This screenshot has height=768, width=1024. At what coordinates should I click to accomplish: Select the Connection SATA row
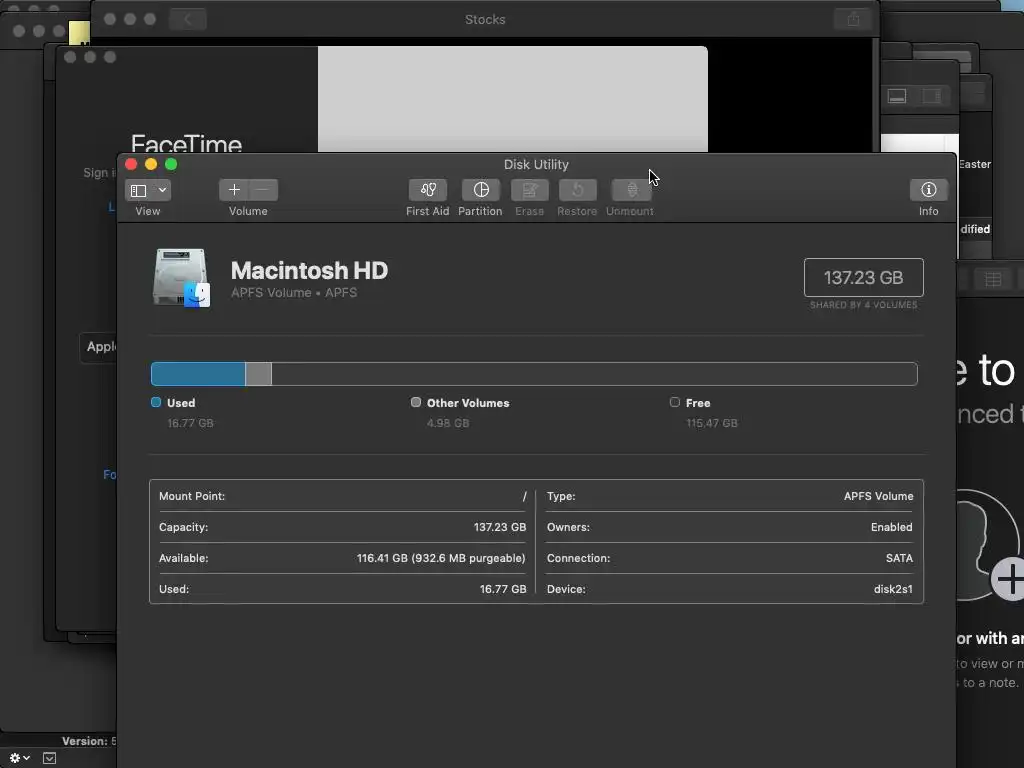tap(729, 558)
